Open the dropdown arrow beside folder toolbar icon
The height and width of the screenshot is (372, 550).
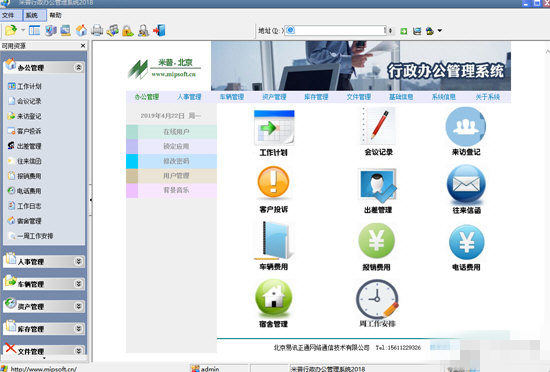(23, 31)
